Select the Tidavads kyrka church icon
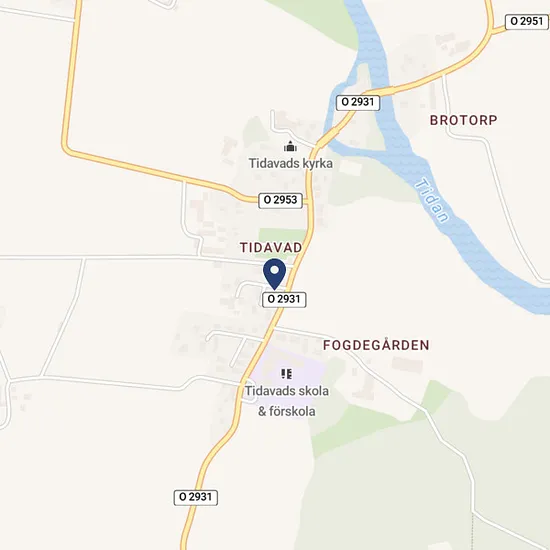550x550 pixels. [x=290, y=146]
